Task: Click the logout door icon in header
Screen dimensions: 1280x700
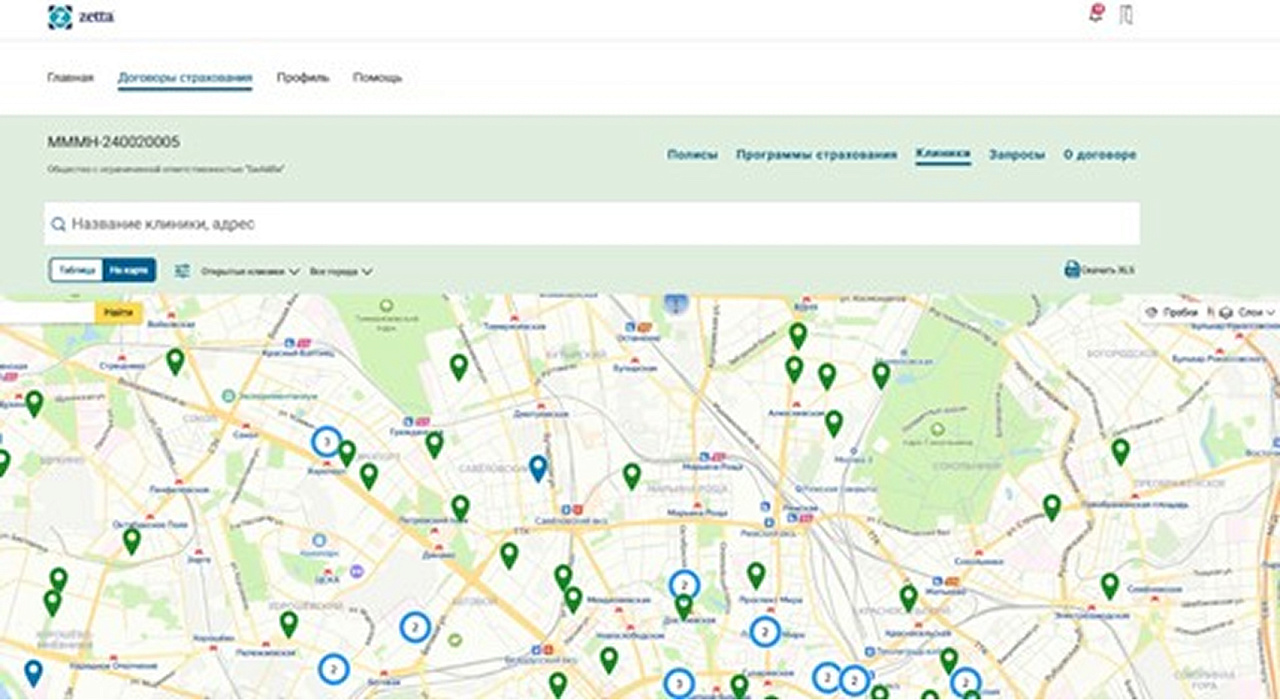Action: point(1126,15)
